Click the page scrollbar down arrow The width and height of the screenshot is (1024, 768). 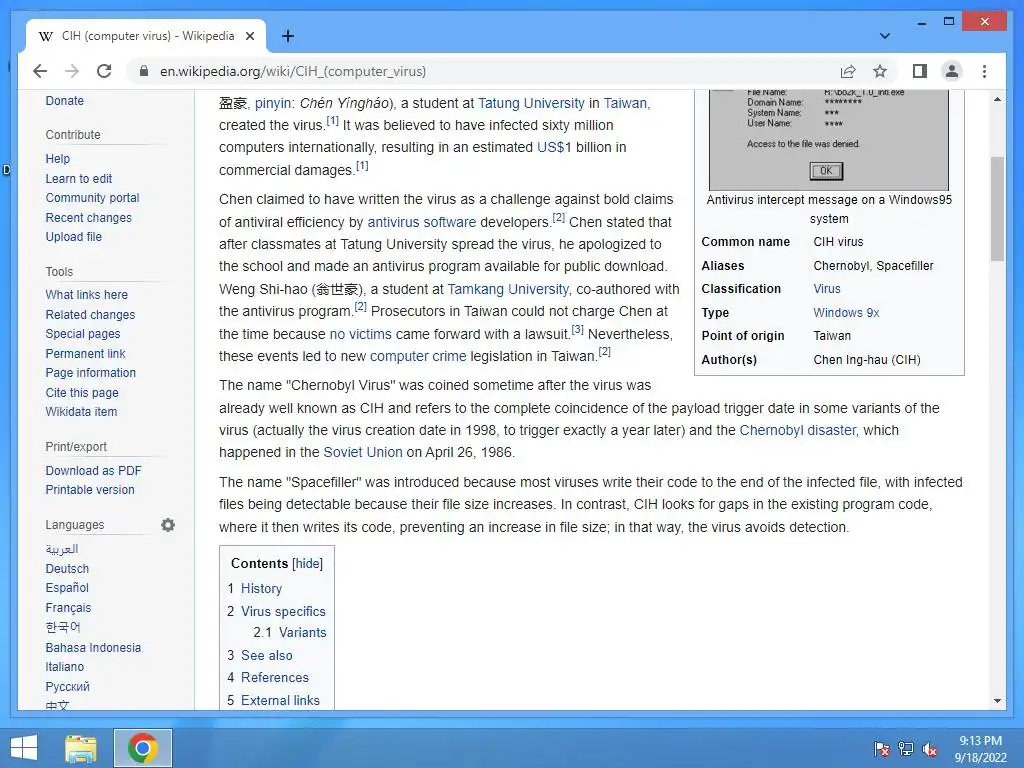coord(997,701)
